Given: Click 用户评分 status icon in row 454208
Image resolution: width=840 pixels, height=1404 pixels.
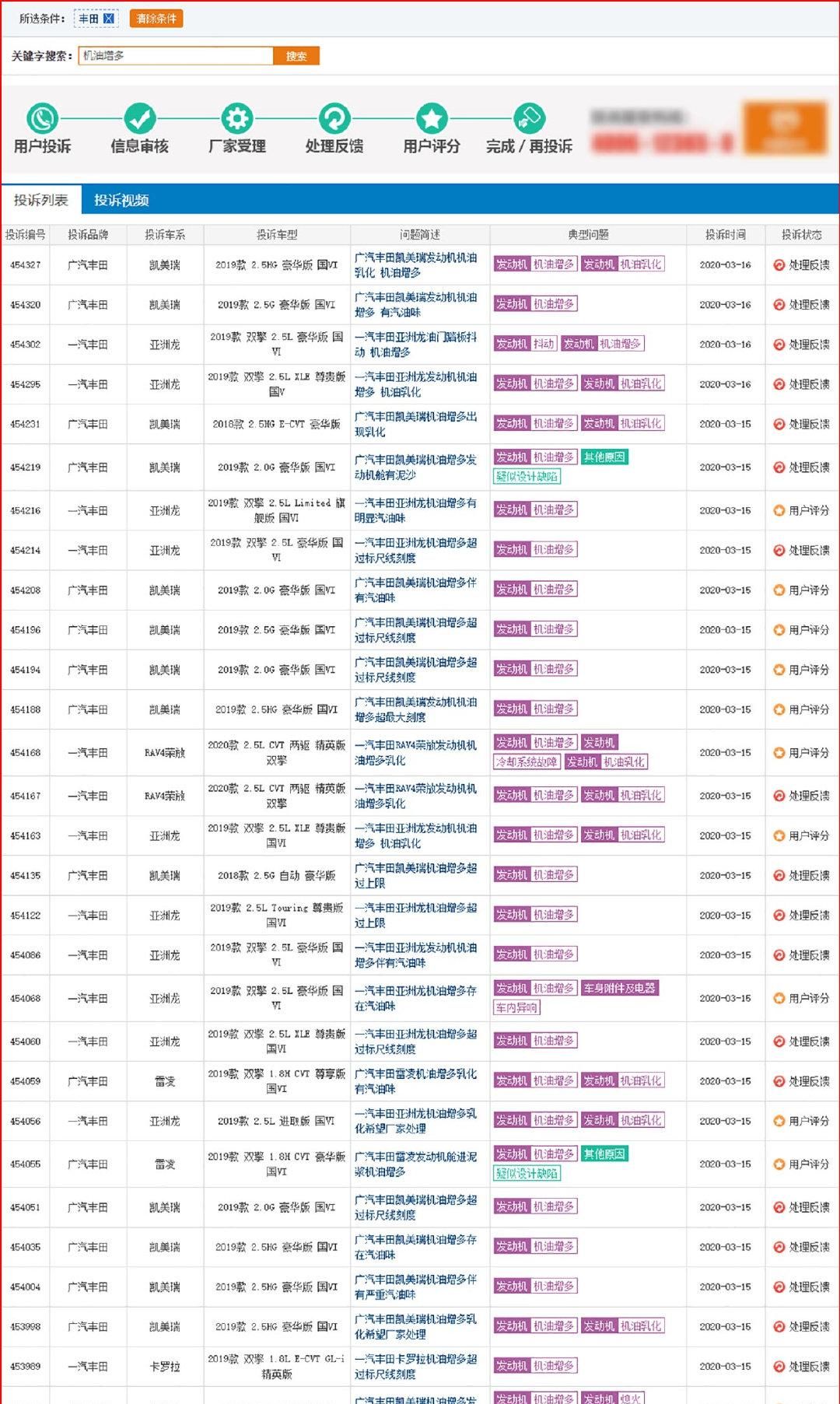Looking at the screenshot, I should (779, 590).
